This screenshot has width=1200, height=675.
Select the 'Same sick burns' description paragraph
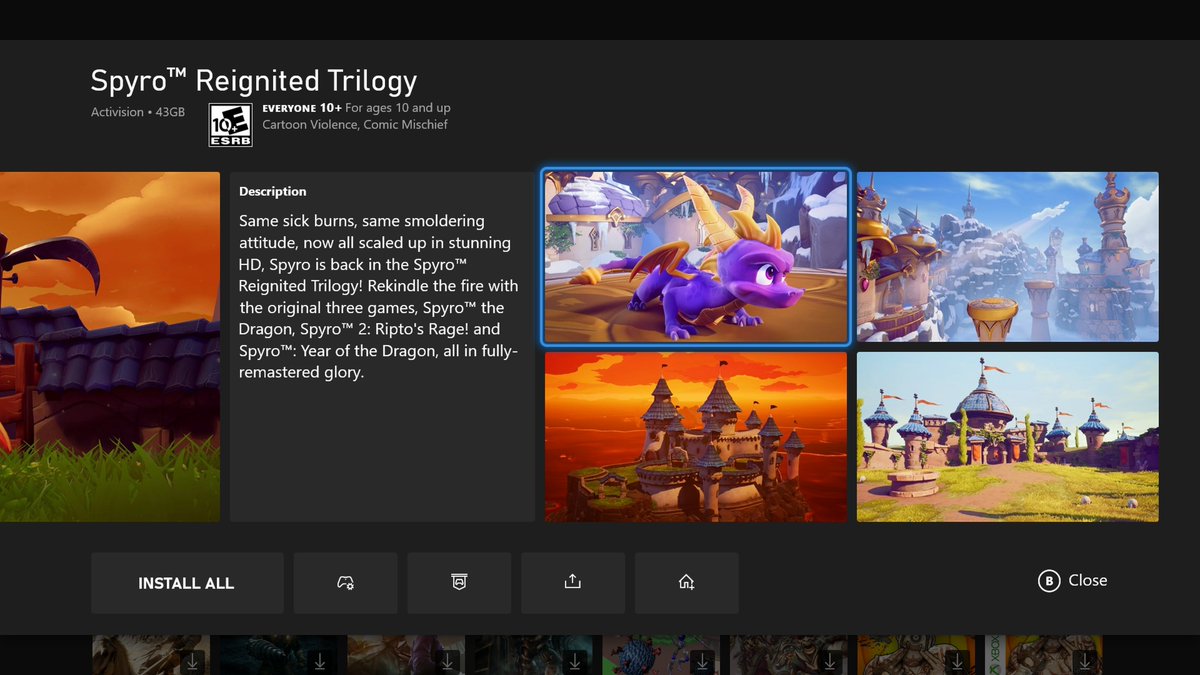(x=377, y=296)
